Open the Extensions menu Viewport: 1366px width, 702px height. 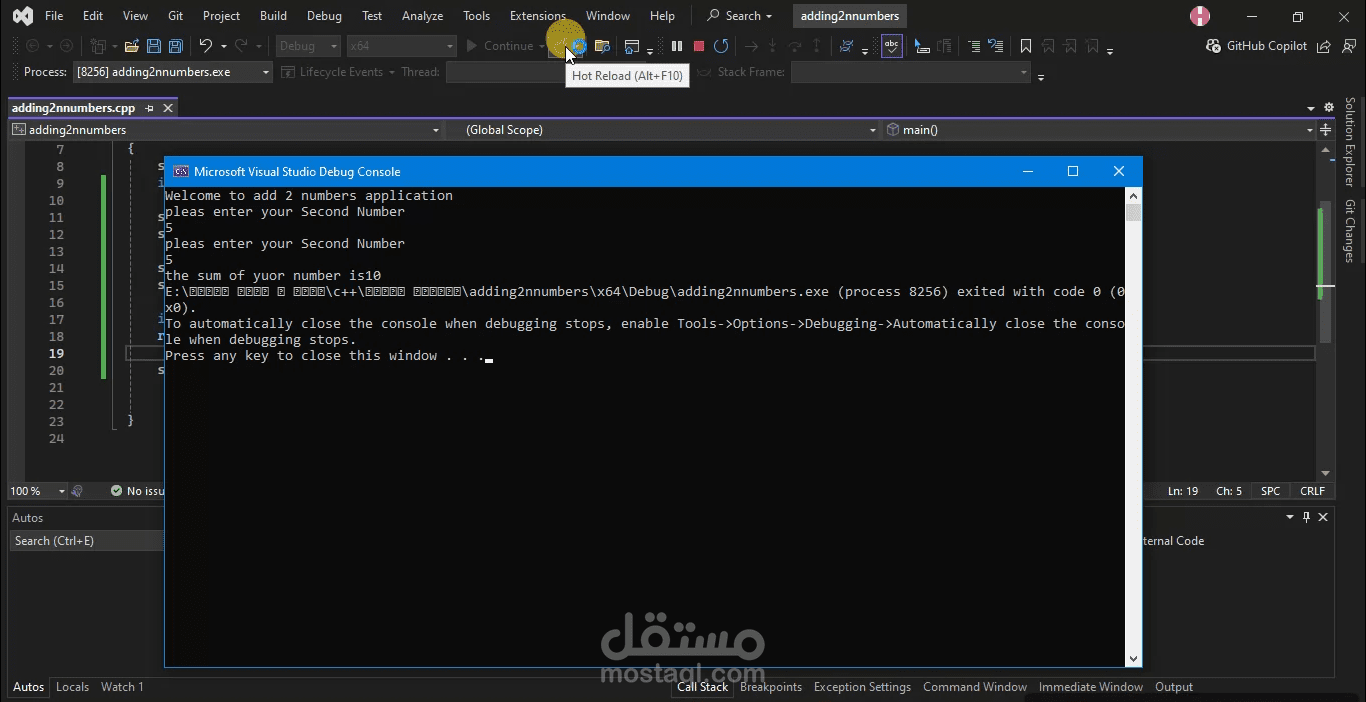click(538, 16)
